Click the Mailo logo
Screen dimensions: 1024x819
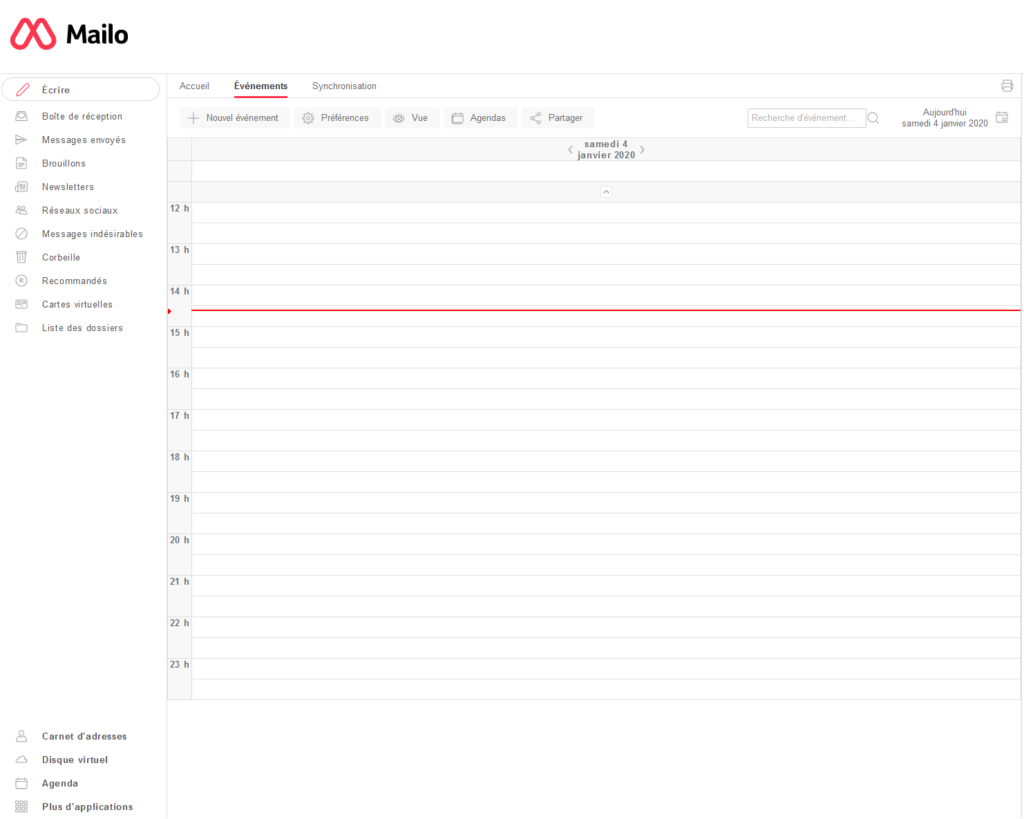tap(69, 34)
